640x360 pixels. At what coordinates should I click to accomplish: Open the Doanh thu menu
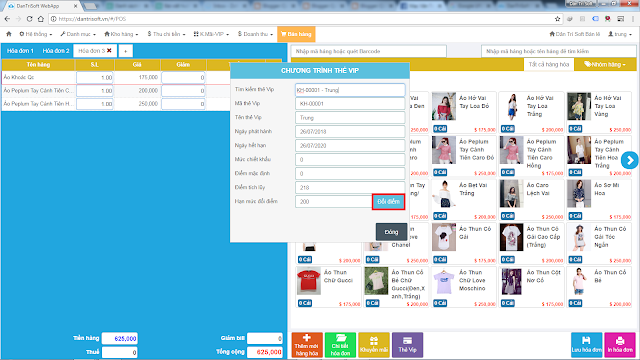[x=255, y=34]
